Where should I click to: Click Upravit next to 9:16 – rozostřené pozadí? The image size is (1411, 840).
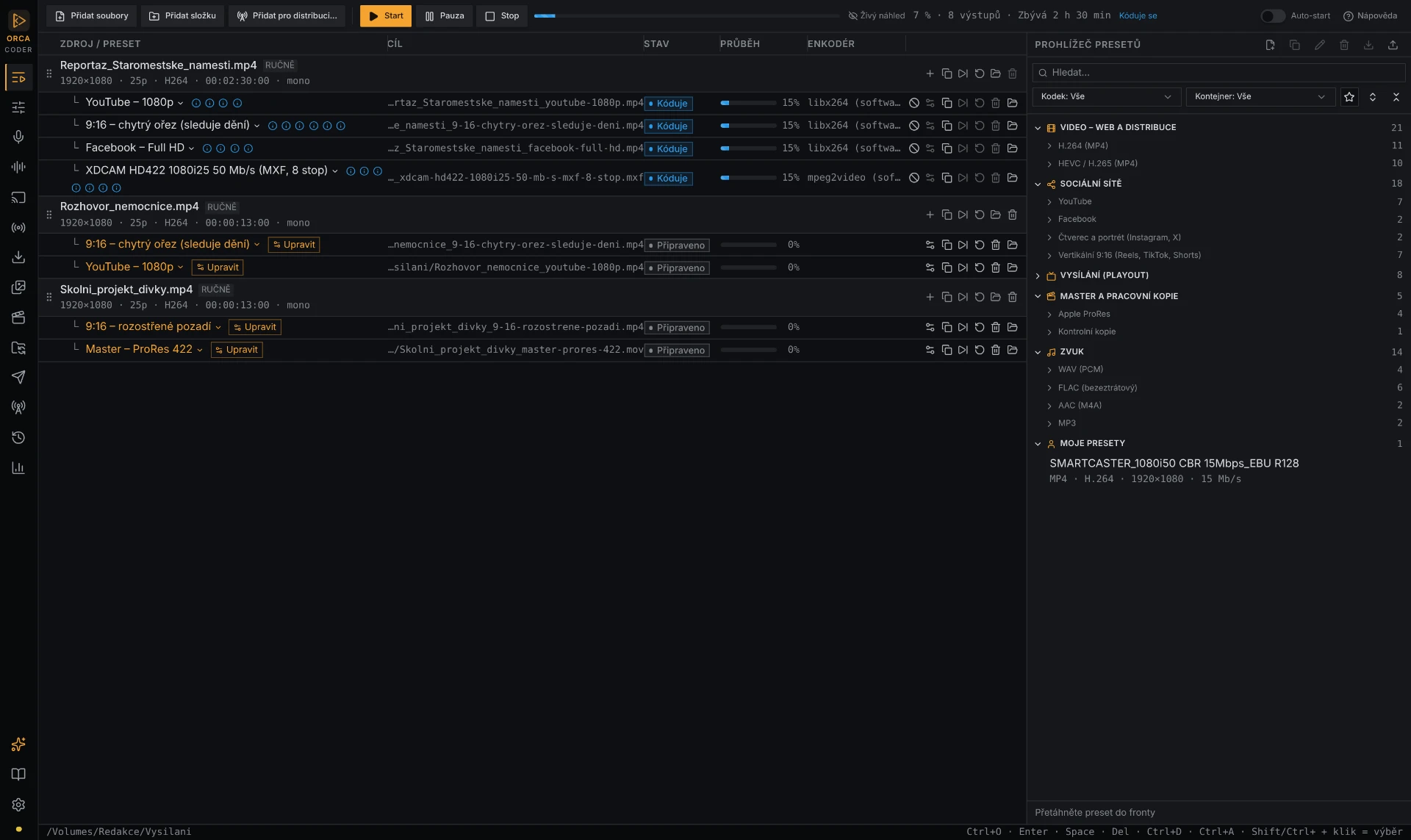coord(255,327)
